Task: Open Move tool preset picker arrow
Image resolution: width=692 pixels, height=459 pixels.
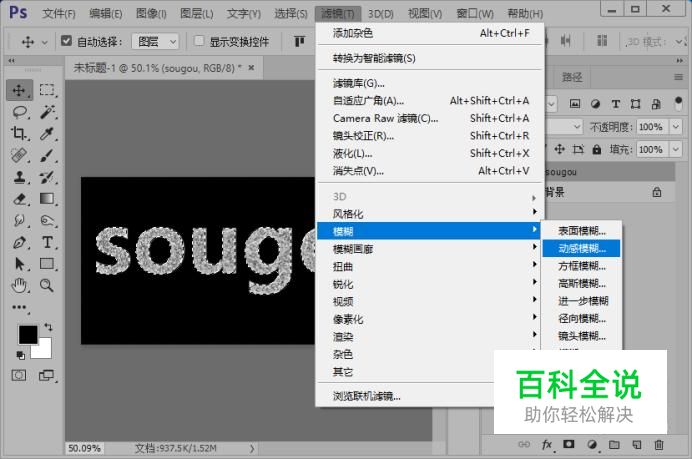Action: click(x=45, y=43)
